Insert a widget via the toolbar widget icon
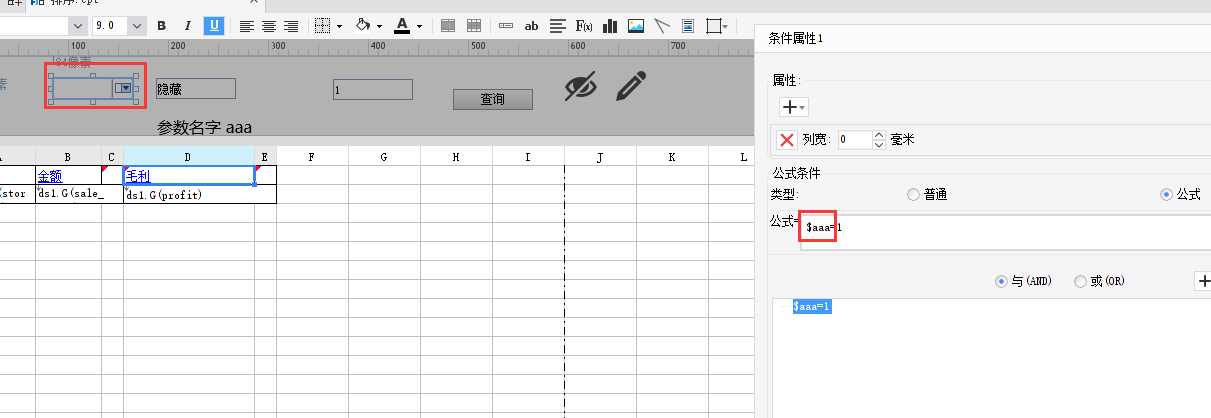 coord(506,26)
